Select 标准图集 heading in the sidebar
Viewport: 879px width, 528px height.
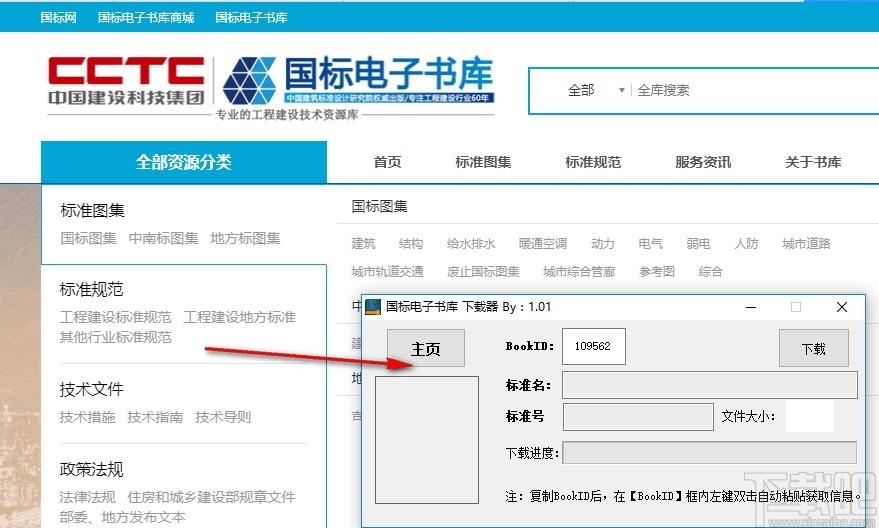[x=92, y=210]
